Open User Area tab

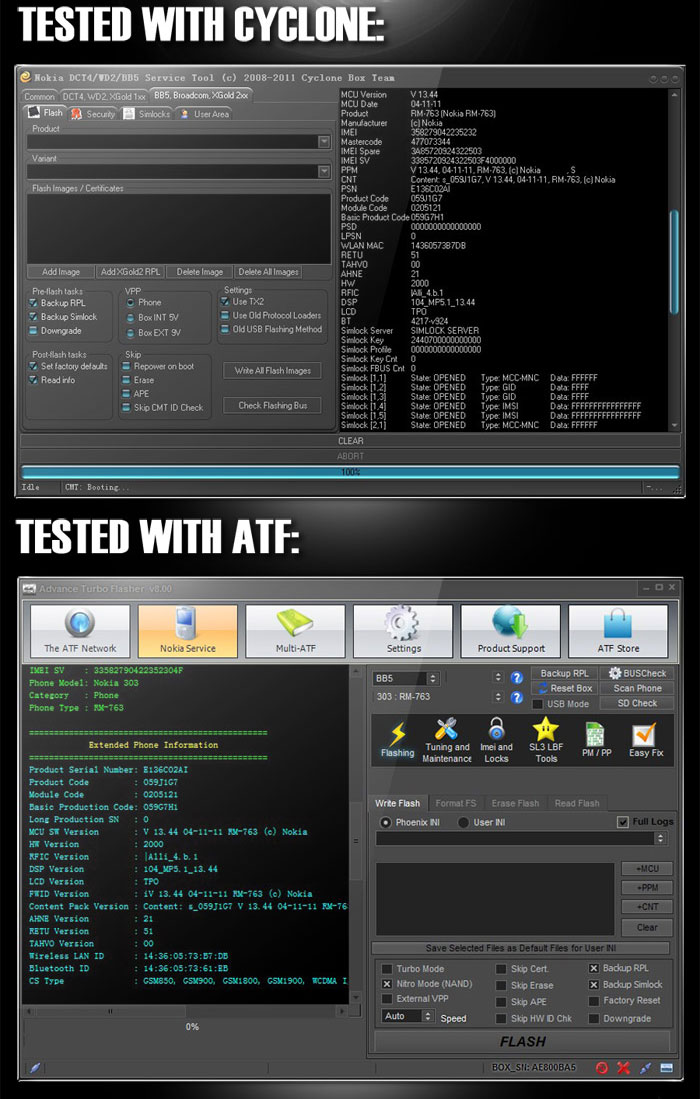(x=204, y=114)
